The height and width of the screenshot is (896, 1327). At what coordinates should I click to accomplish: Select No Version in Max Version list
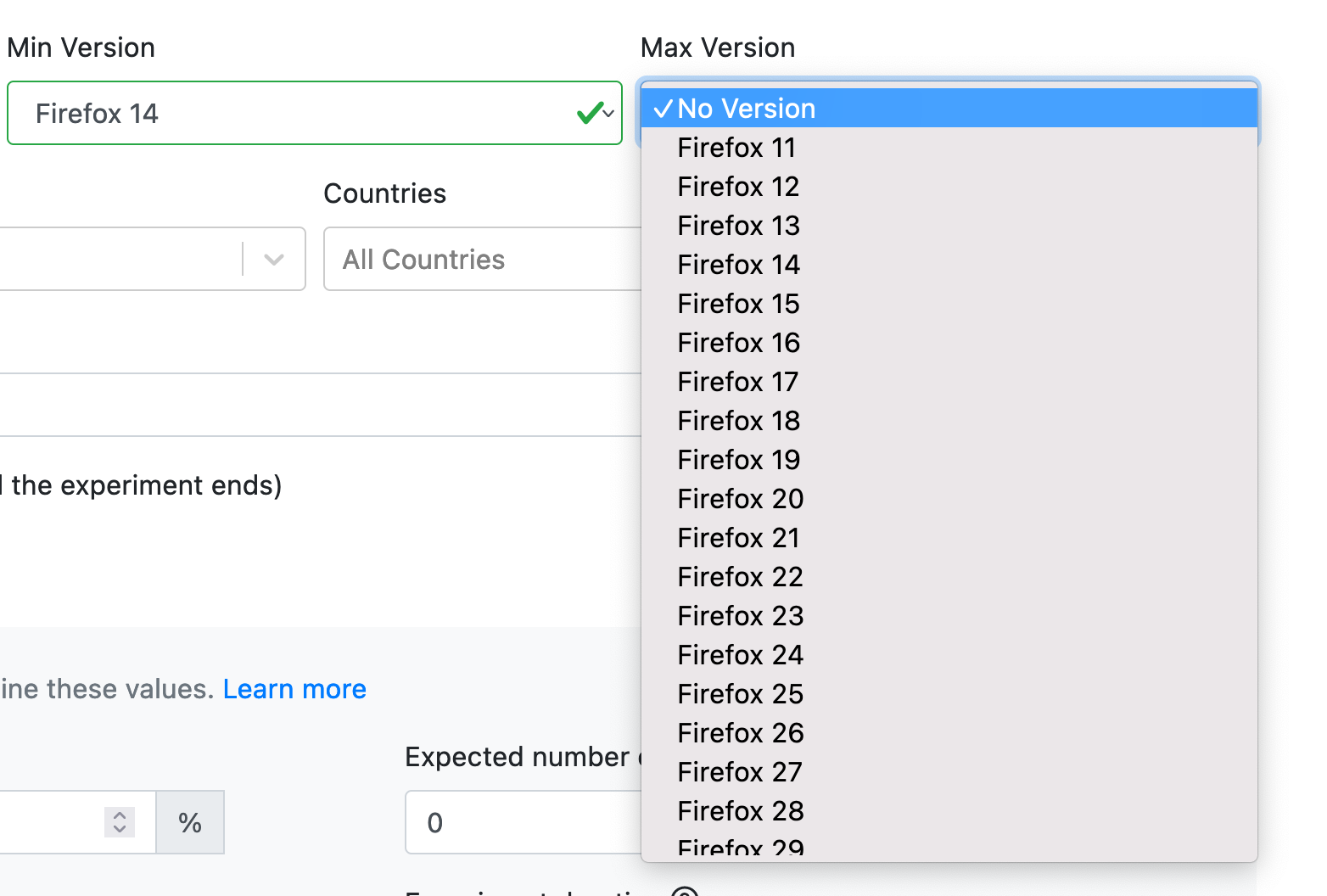click(949, 108)
